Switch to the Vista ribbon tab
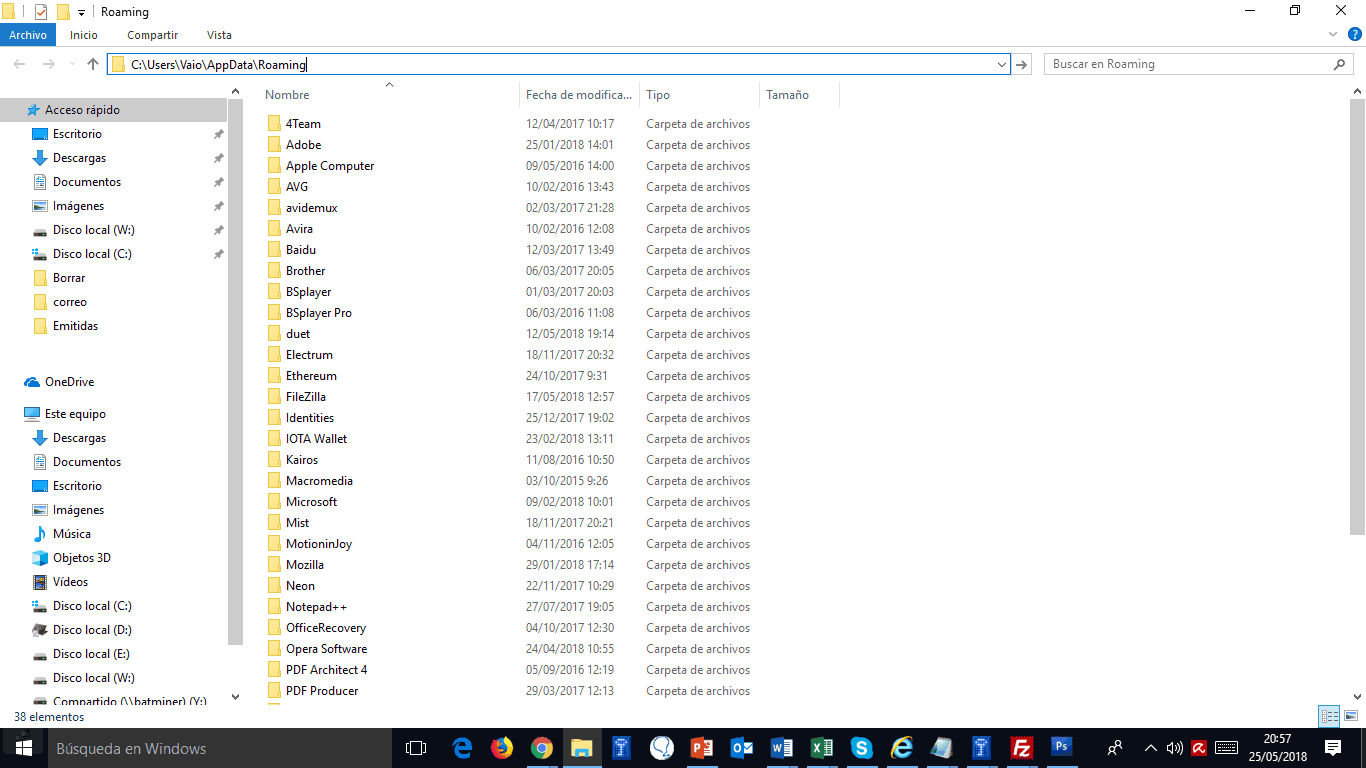 [219, 35]
